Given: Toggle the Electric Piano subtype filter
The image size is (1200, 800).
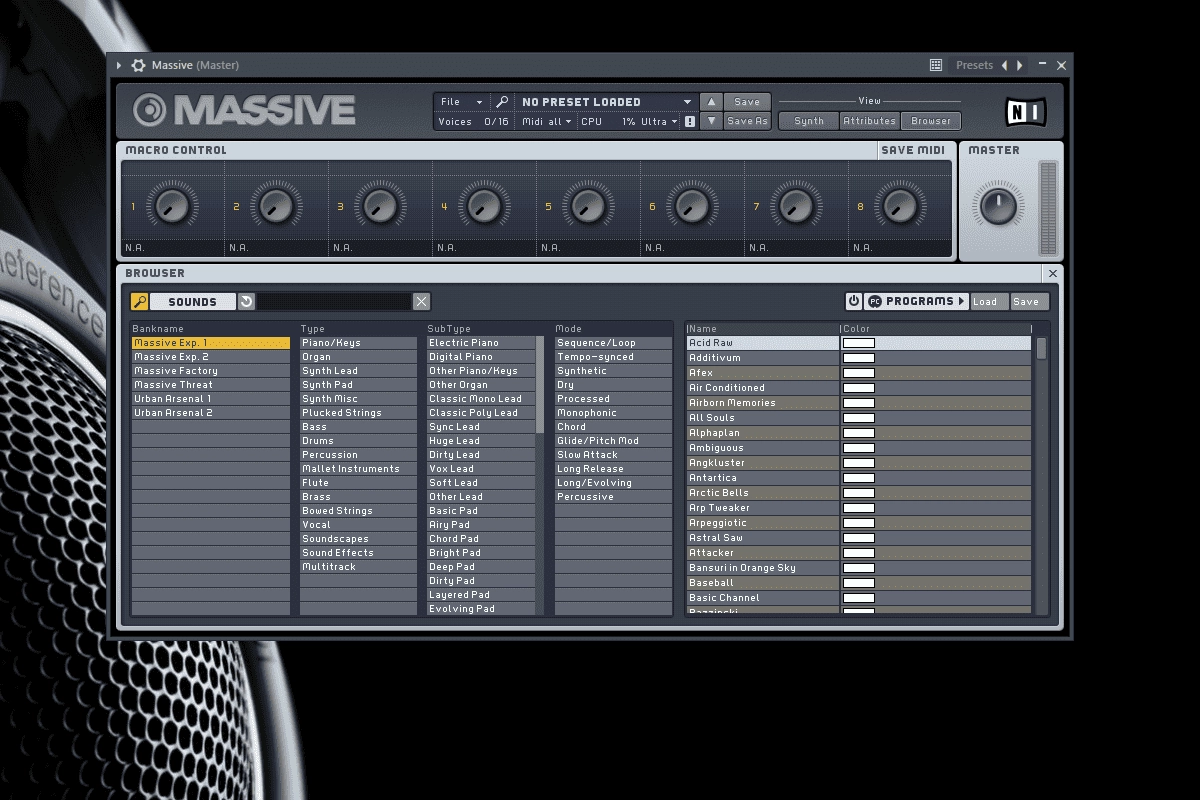Looking at the screenshot, I should tap(481, 343).
